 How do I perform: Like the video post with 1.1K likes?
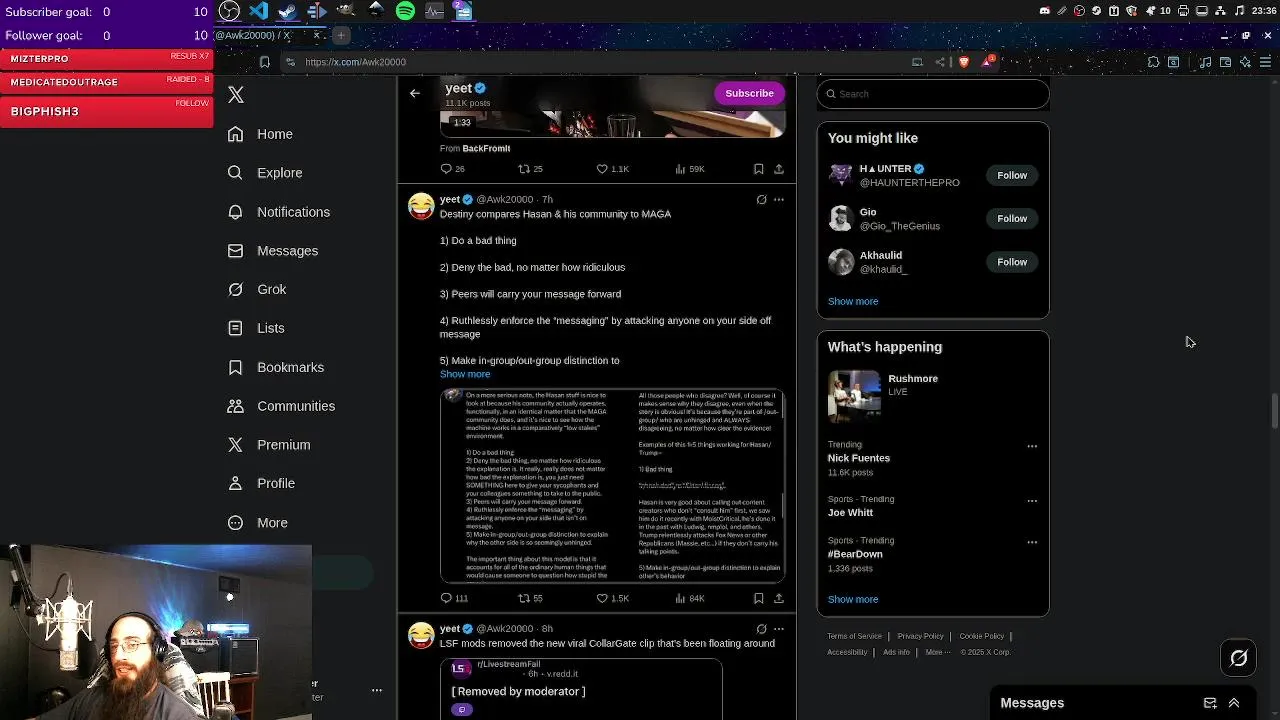tap(612, 169)
